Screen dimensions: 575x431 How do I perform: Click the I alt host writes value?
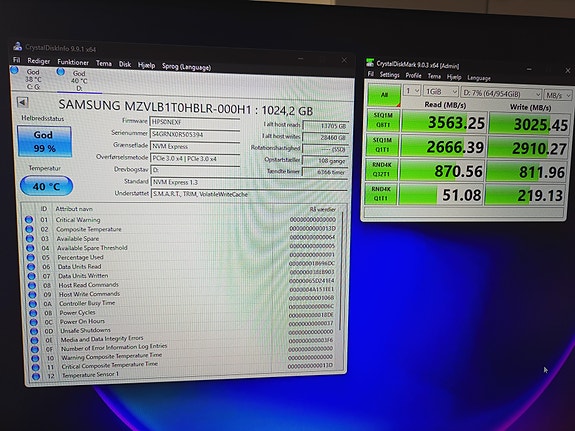click(325, 138)
